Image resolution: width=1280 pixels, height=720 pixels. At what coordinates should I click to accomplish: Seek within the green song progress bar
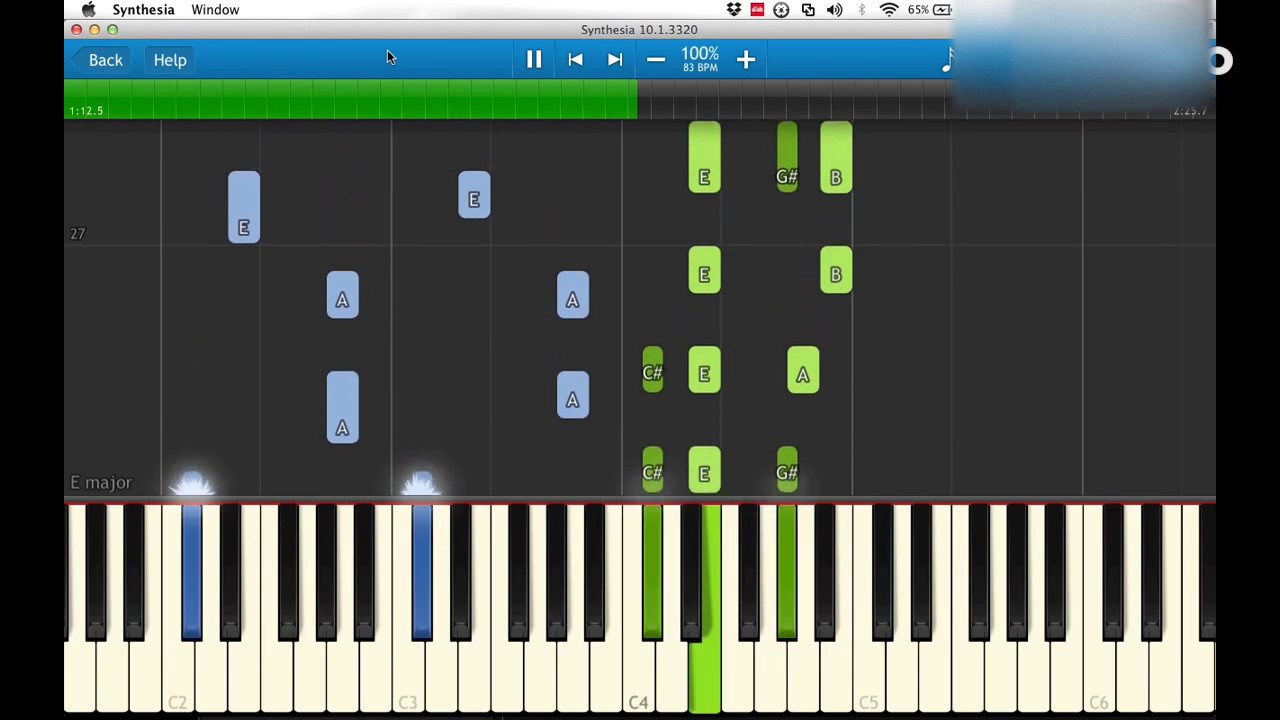coord(350,99)
